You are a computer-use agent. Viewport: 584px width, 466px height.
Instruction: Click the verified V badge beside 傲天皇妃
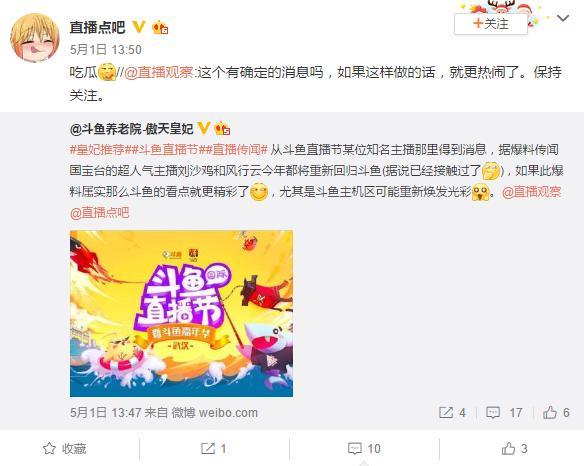tap(204, 128)
